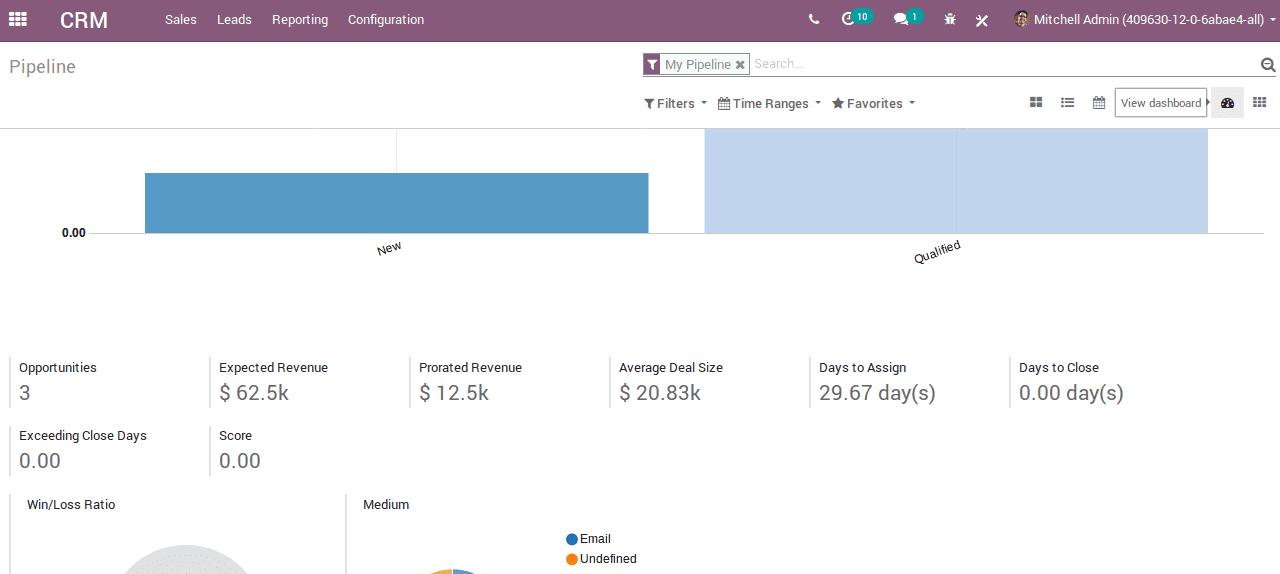Open the Leads menu
Viewport: 1280px width, 574px height.
[x=234, y=20]
